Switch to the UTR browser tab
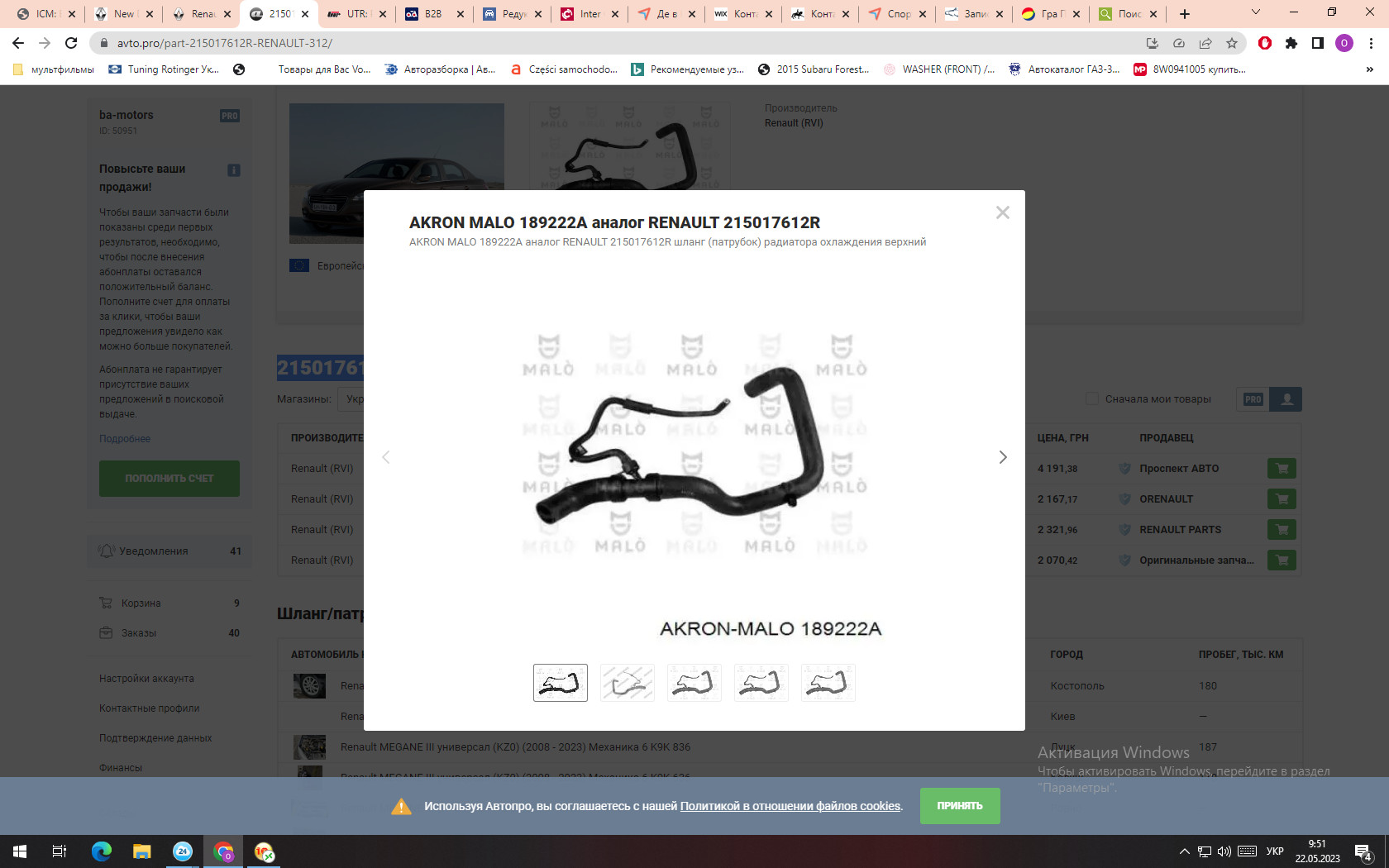This screenshot has height=868, width=1389. click(356, 14)
